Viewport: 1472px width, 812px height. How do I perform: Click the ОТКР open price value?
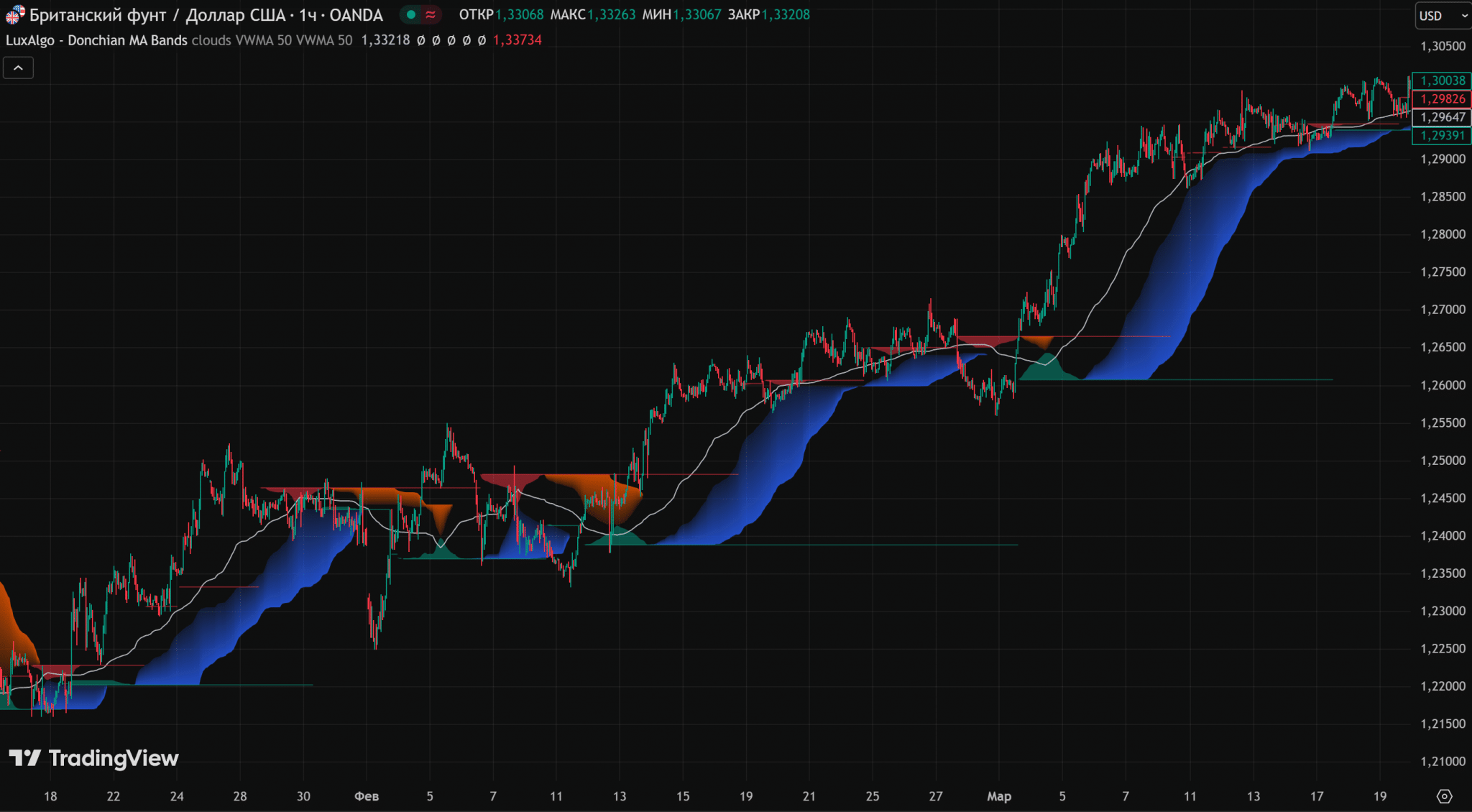(x=520, y=15)
